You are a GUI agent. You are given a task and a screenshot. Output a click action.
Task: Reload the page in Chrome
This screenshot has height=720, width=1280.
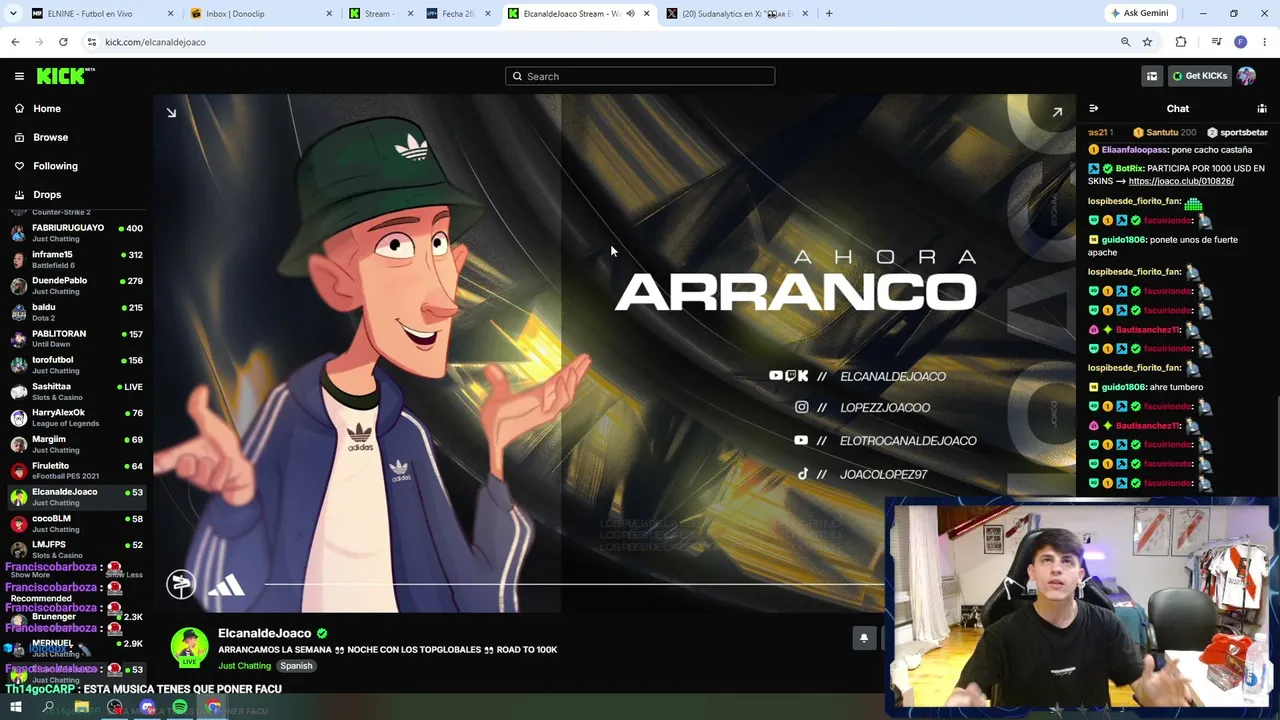click(x=63, y=42)
